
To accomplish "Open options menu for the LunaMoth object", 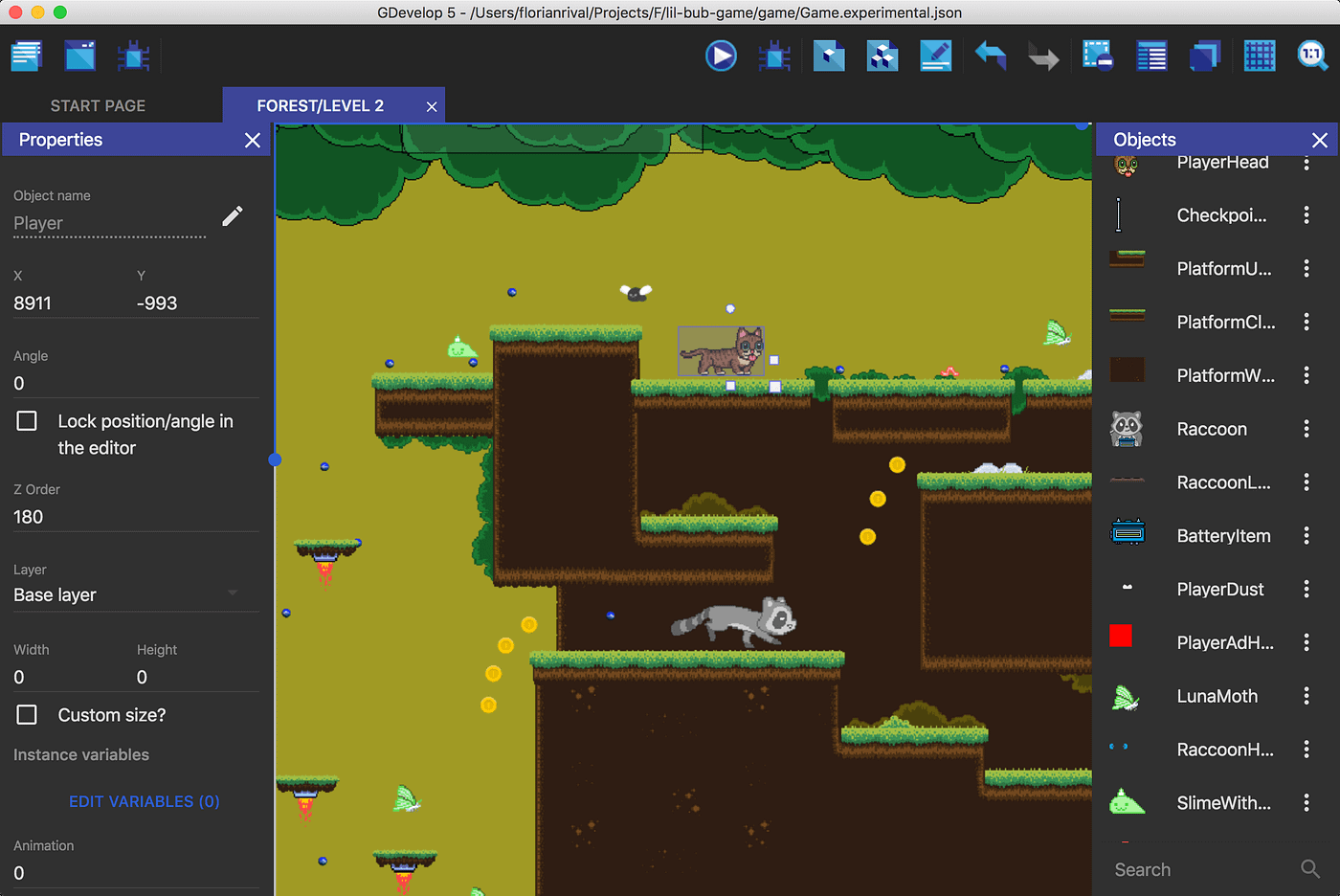I will pyautogui.click(x=1306, y=696).
